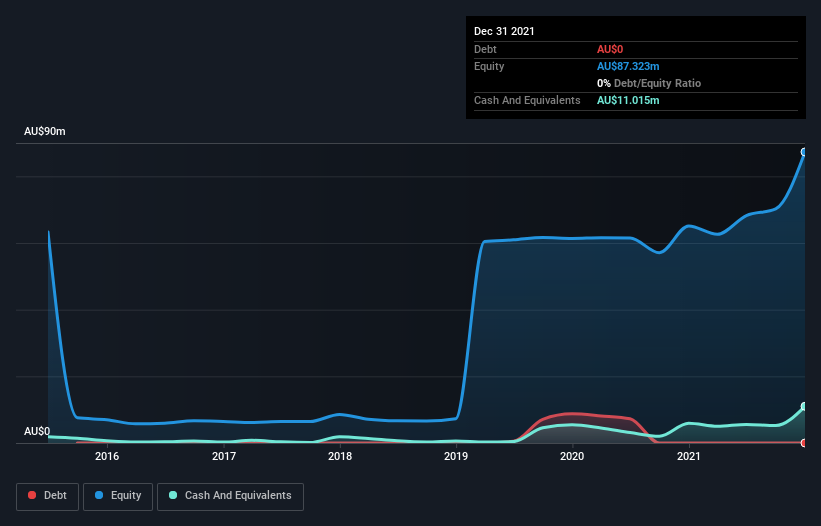Click the 2018 x-axis label
The image size is (821, 526).
point(340,456)
